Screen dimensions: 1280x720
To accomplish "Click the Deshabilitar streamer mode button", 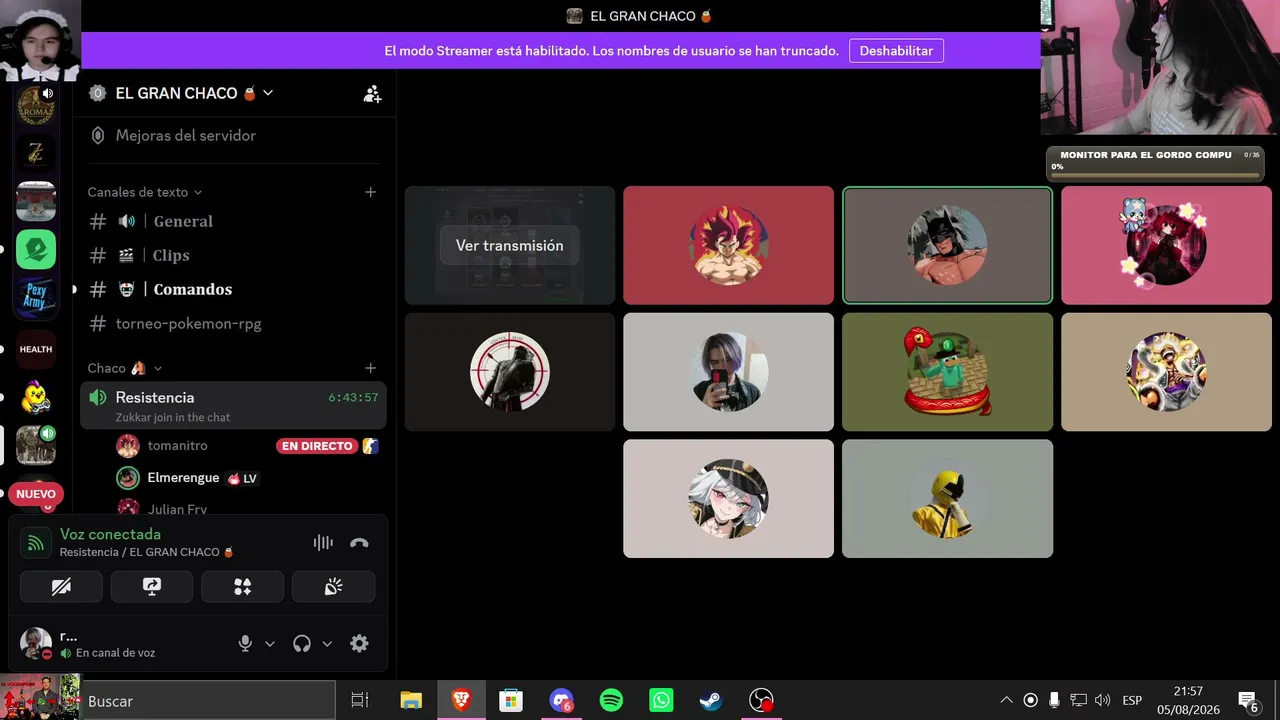I will click(896, 51).
